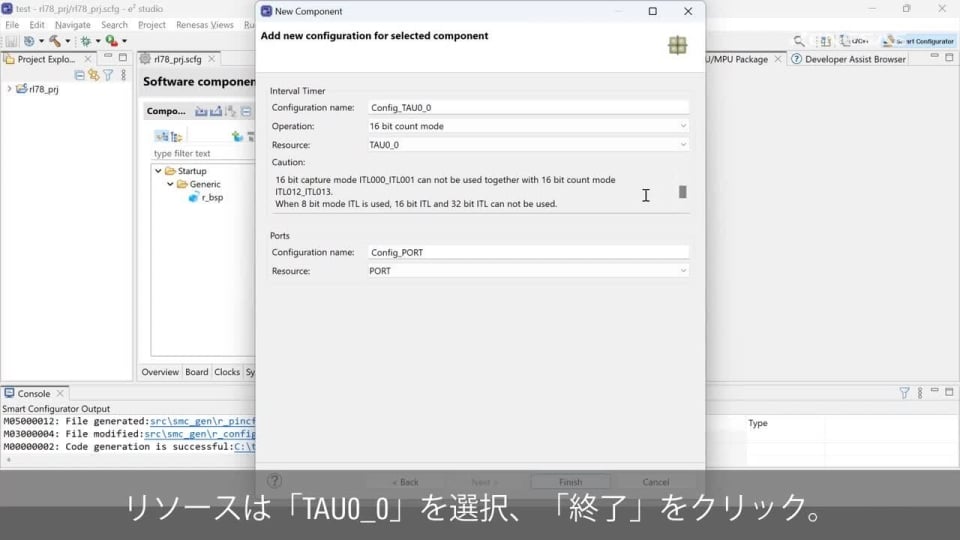The height and width of the screenshot is (540, 960).
Task: Click Collapse All icon in Project Explorer
Action: click(x=79, y=75)
